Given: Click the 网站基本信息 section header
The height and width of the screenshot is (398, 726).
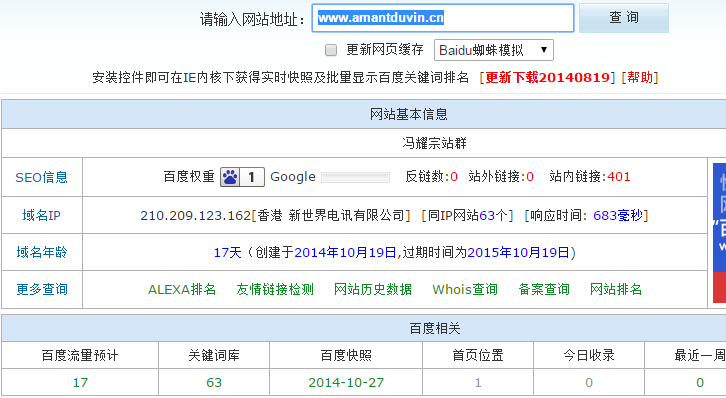Looking at the screenshot, I should click(408, 114).
